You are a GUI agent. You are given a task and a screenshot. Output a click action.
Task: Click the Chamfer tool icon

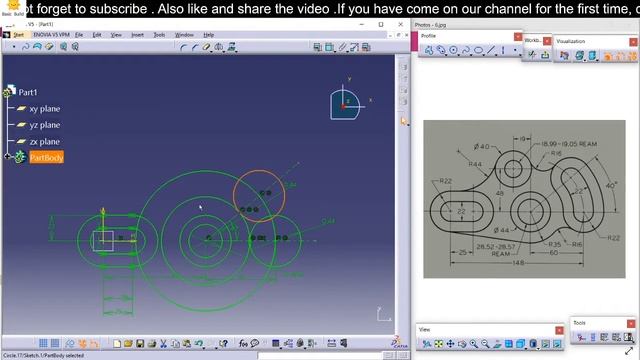[195, 47]
